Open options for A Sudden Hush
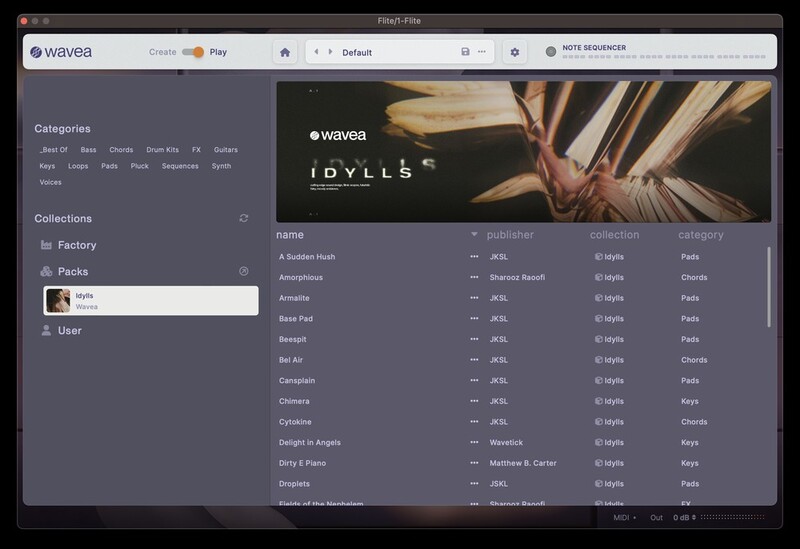Viewport: 800px width, 549px height. [x=474, y=257]
